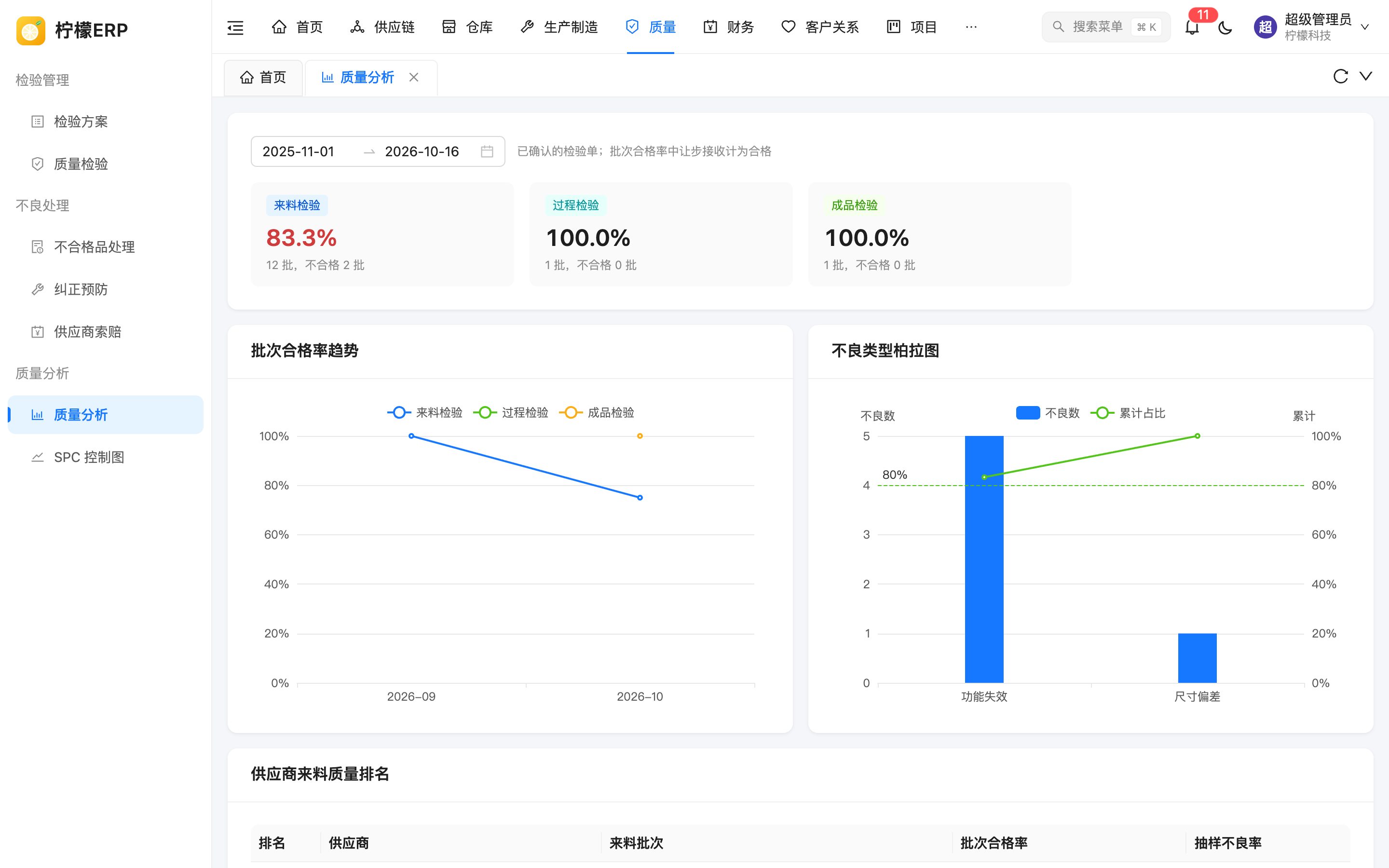Toggle 成品检验 series in trend legend

(x=596, y=413)
